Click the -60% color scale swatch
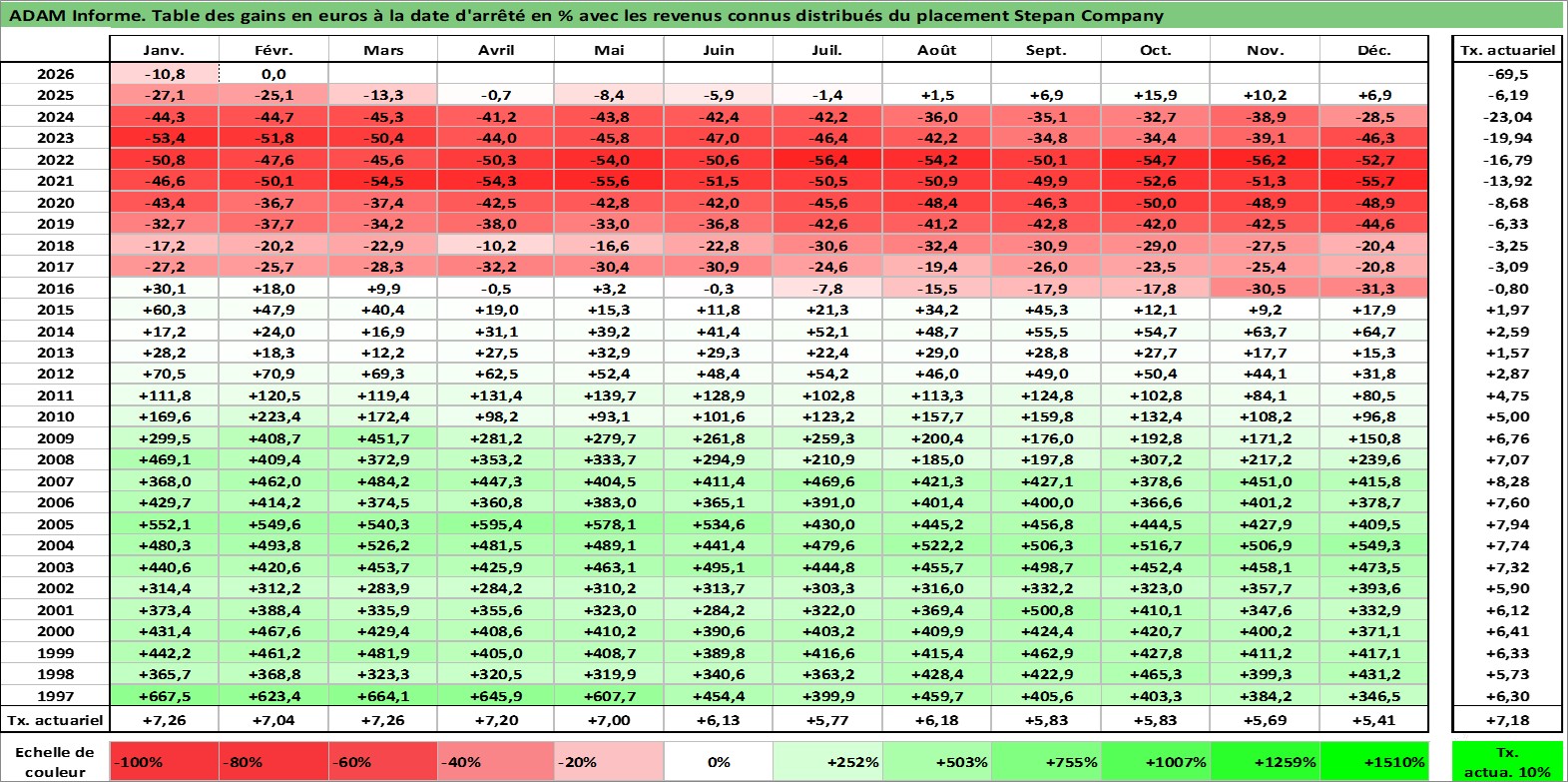The width and height of the screenshot is (1568, 782). pos(383,762)
